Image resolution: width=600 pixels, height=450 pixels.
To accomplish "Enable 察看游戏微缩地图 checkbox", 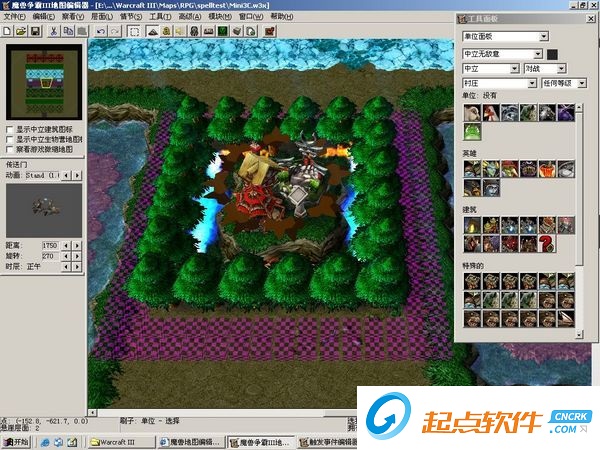I will (10, 149).
